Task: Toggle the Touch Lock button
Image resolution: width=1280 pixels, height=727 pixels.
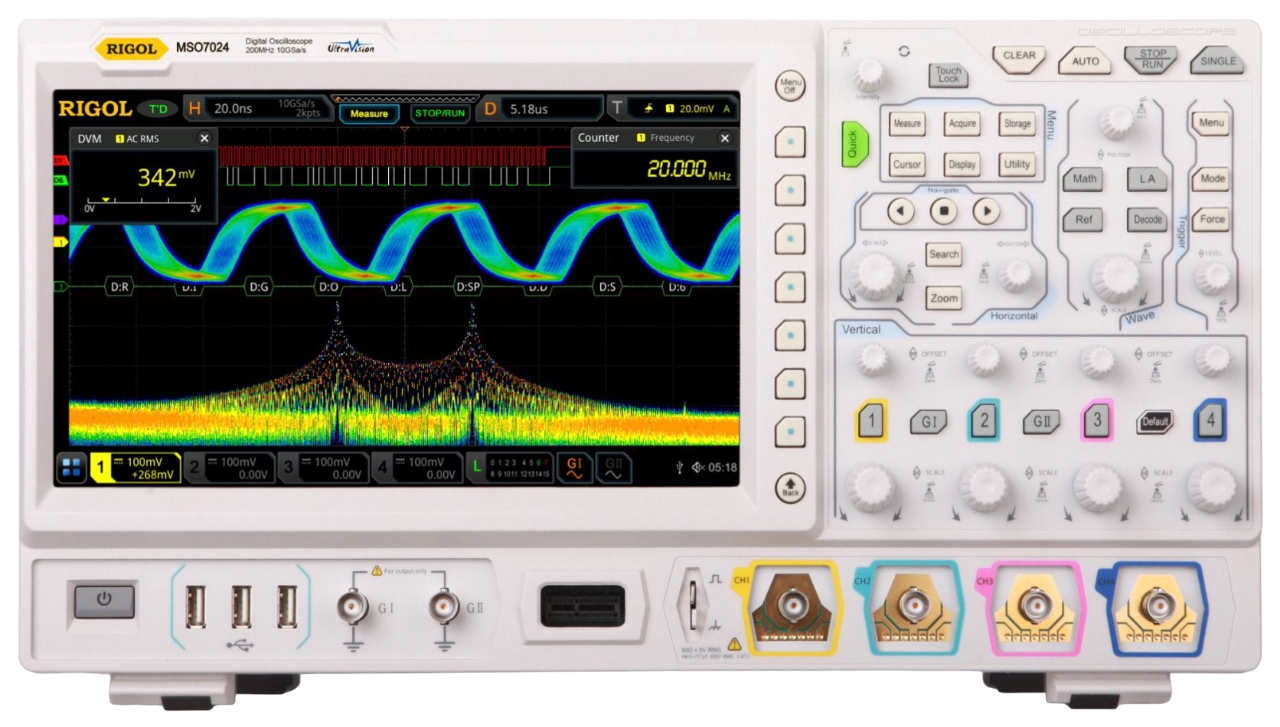Action: [948, 76]
